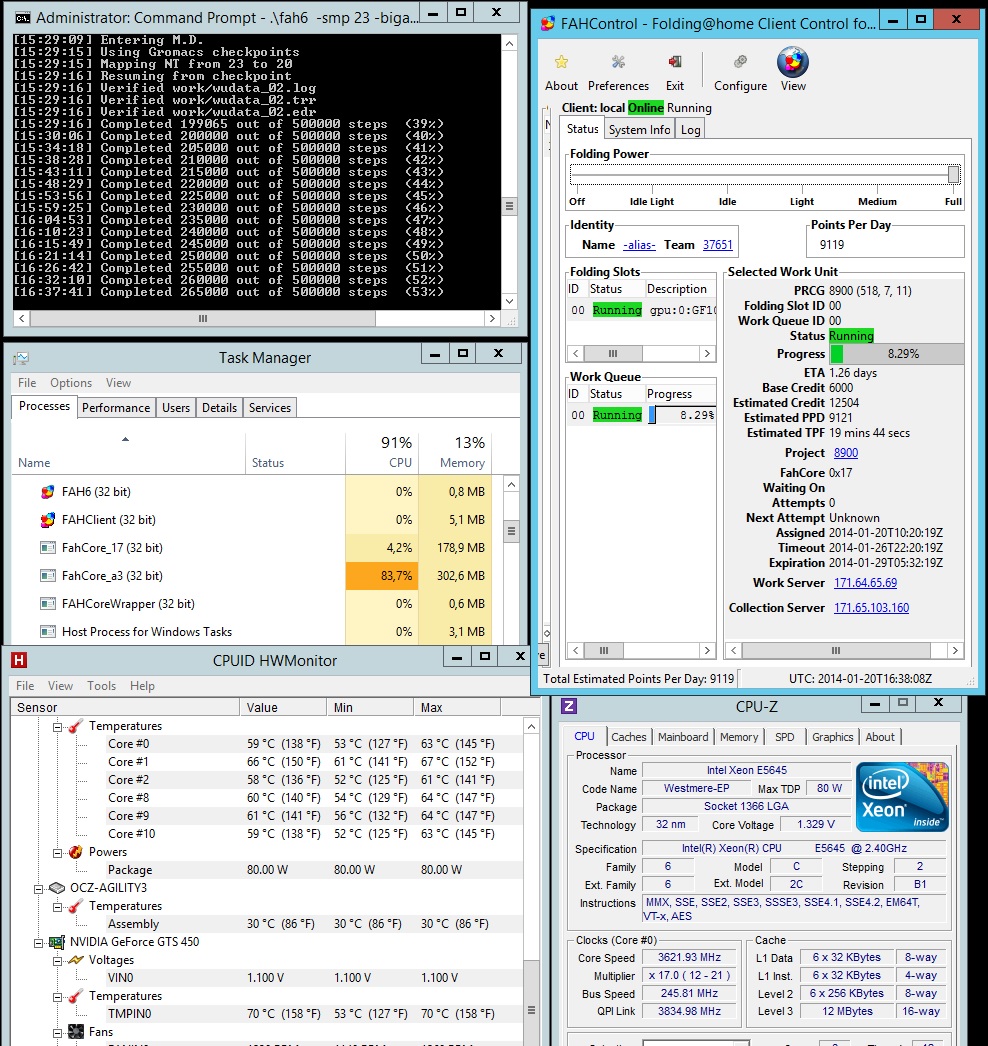Open the Services tab in Task Manager
Screen dimensions: 988x1046
[x=270, y=408]
